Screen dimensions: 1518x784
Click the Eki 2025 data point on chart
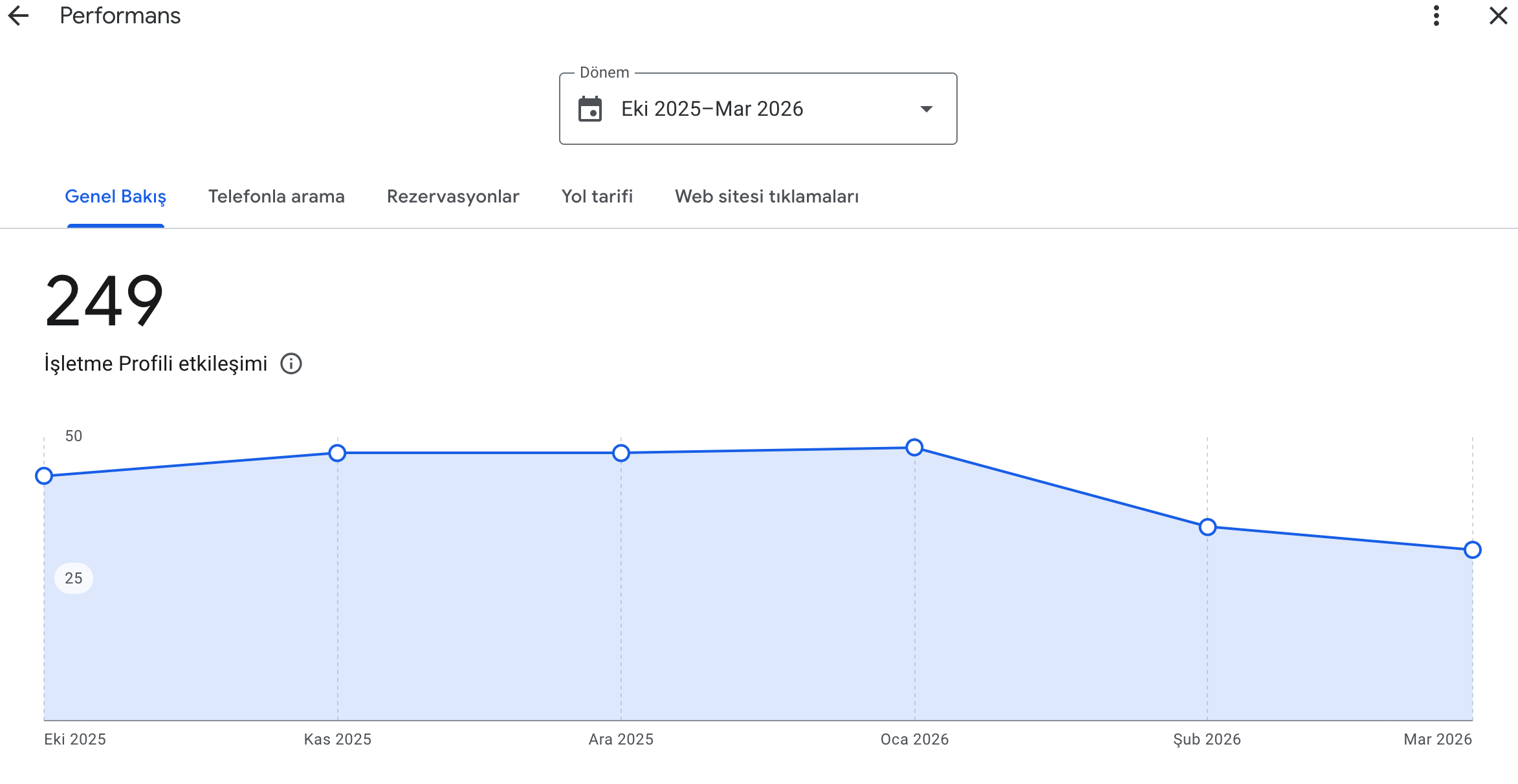[x=44, y=476]
